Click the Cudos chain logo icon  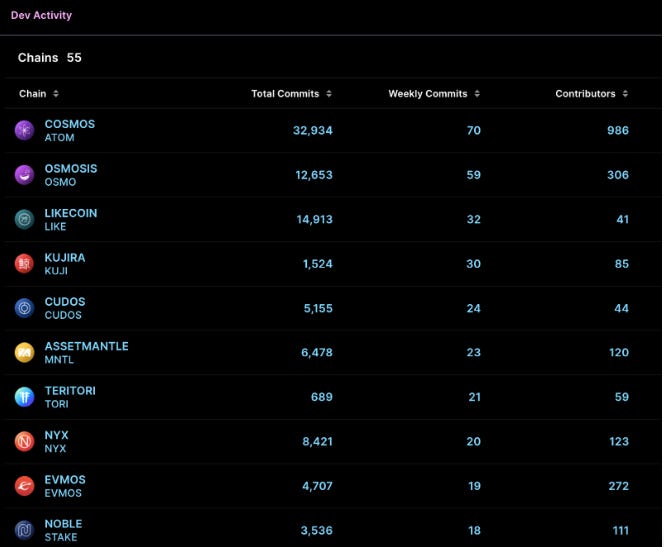tap(25, 308)
